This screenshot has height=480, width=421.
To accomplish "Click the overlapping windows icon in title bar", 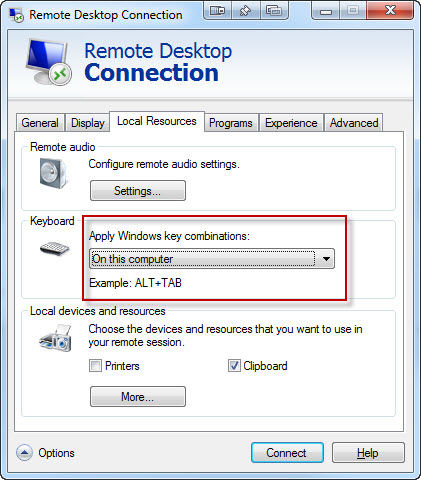I will (274, 11).
